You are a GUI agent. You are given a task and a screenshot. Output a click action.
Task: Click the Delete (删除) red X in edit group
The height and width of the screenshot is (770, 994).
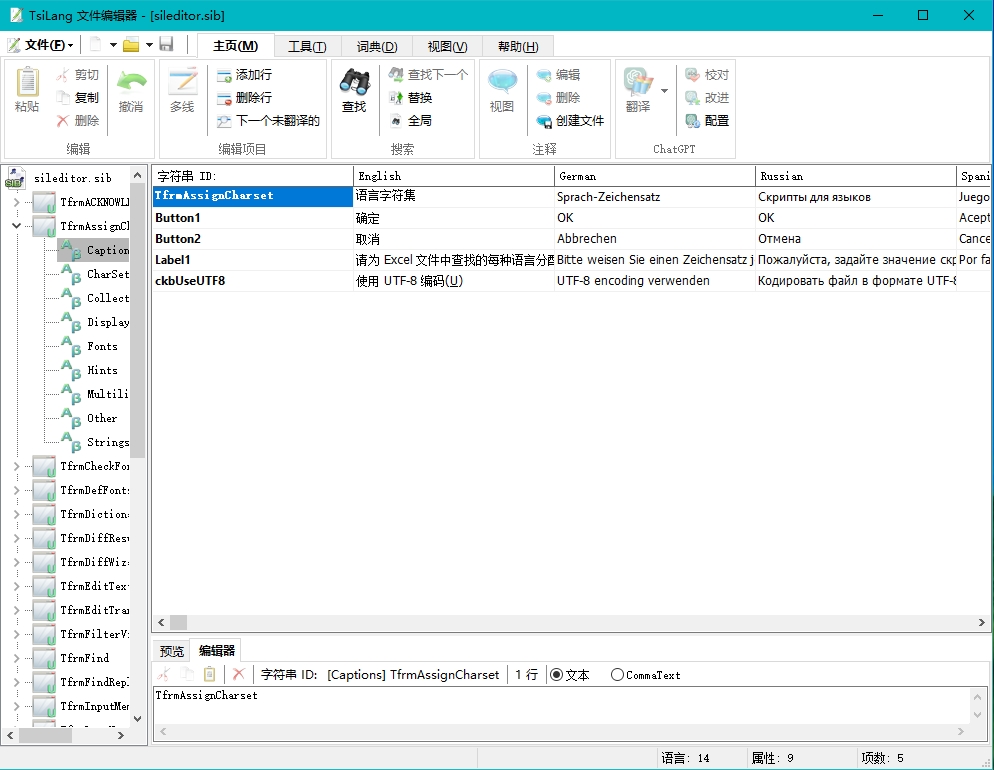[x=62, y=120]
